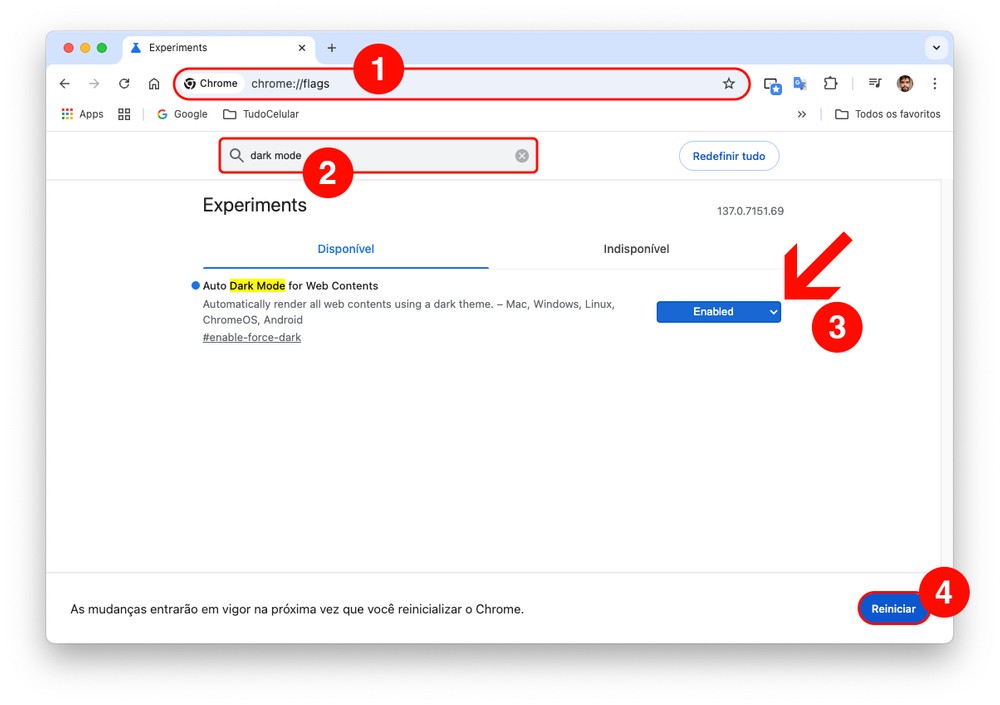Switch to the Indisponível tab
This screenshot has height=705, width=1000.
pyautogui.click(x=636, y=249)
